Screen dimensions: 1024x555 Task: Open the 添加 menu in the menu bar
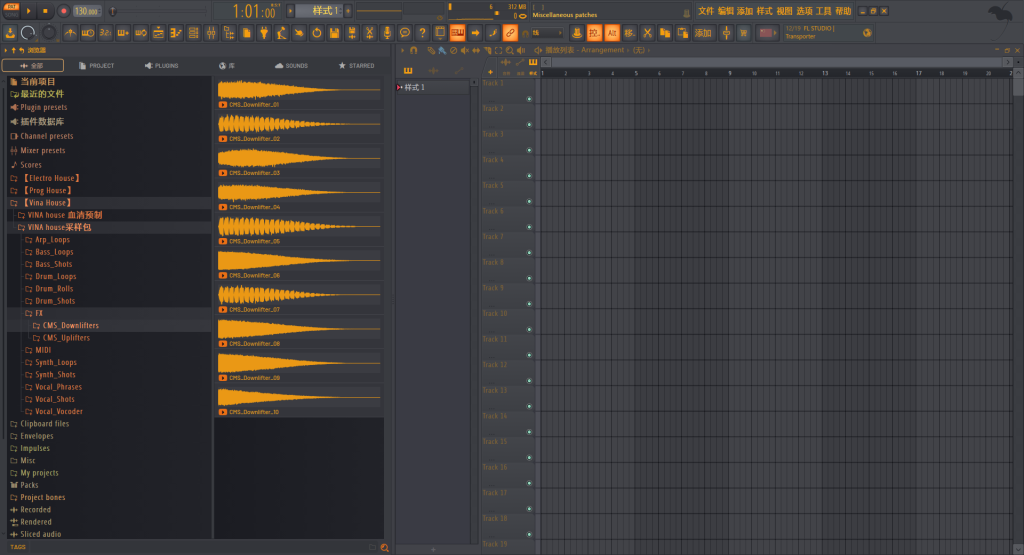tap(745, 11)
